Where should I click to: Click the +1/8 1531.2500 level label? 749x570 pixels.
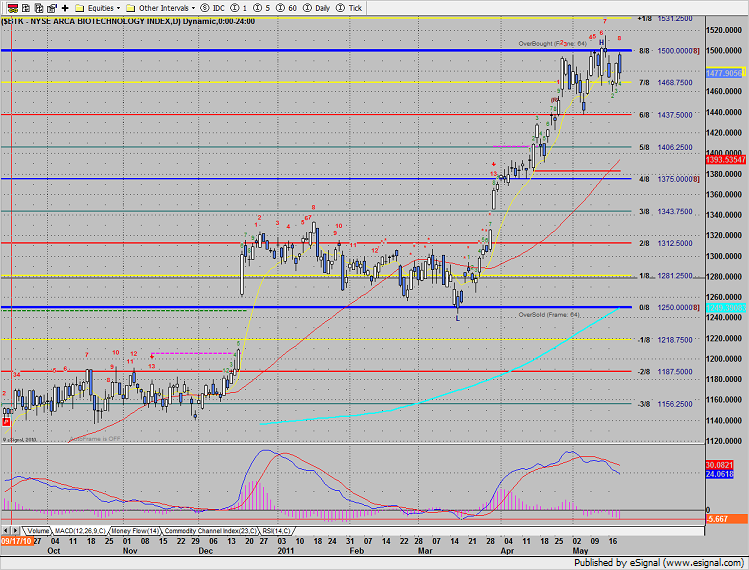[x=665, y=19]
